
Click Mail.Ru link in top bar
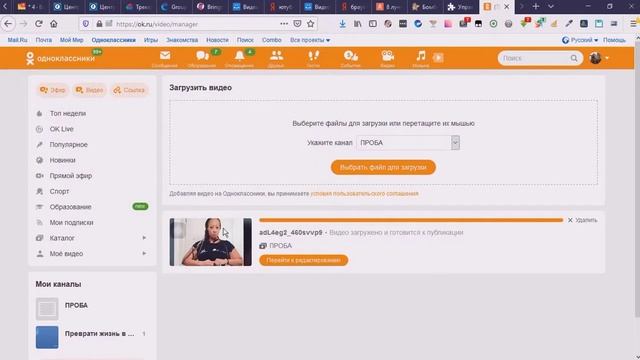coord(18,40)
